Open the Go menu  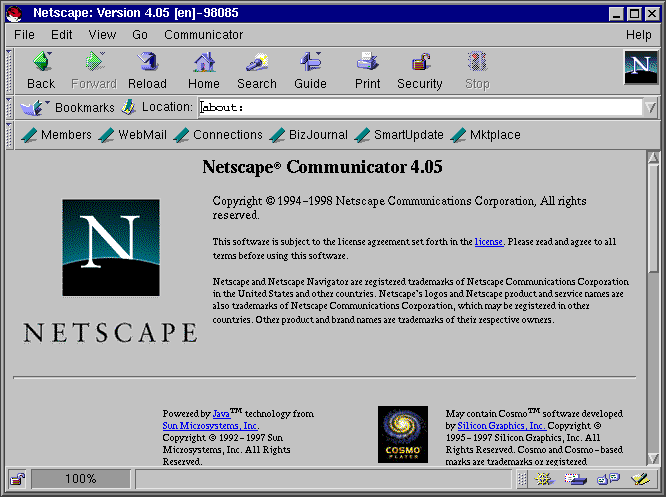click(140, 35)
